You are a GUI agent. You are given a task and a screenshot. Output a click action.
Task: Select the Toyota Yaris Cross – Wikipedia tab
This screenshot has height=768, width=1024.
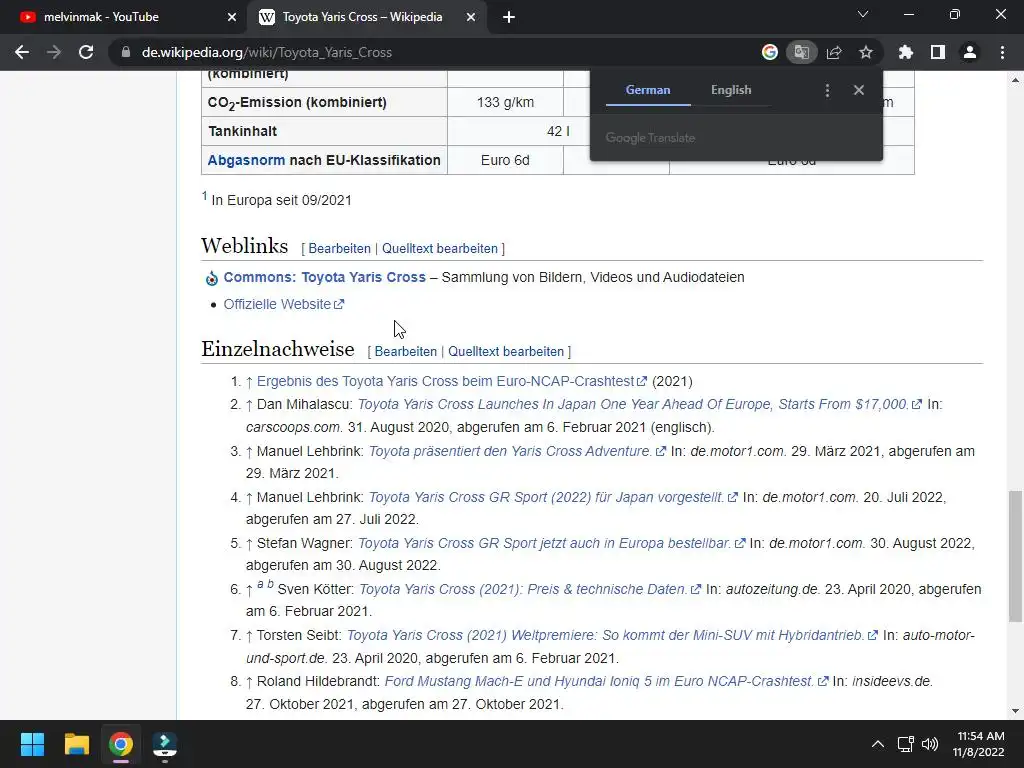pos(362,17)
